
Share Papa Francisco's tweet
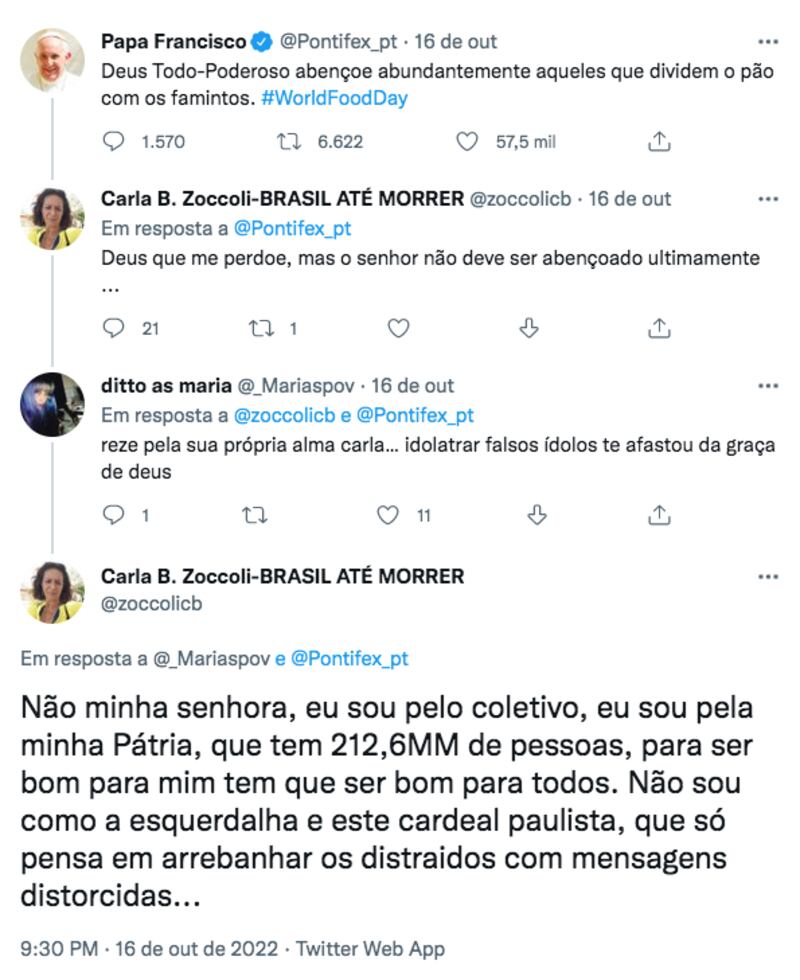pyautogui.click(x=659, y=142)
